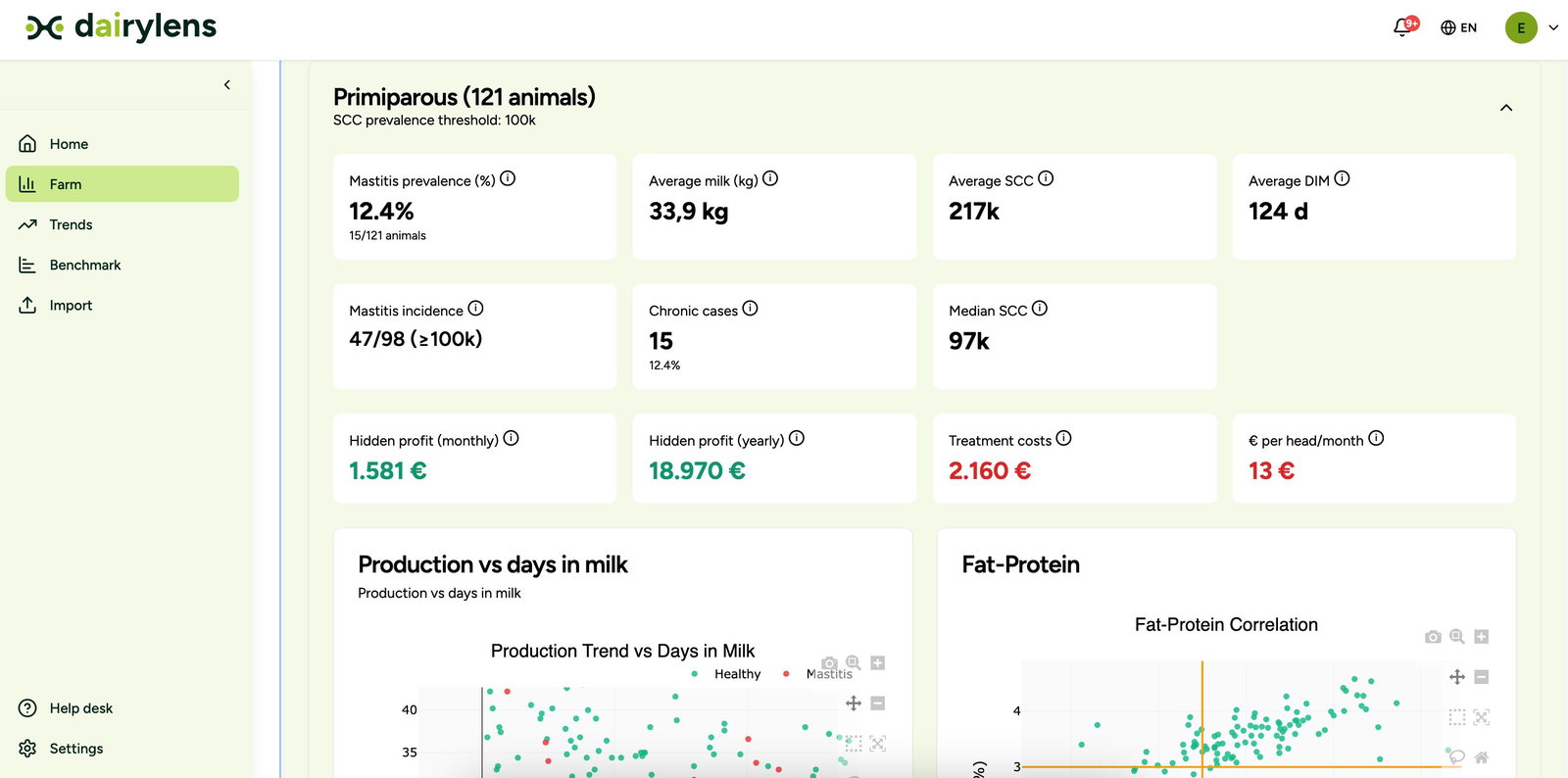Select pan tool on Fat-Protein chart

point(1457,677)
